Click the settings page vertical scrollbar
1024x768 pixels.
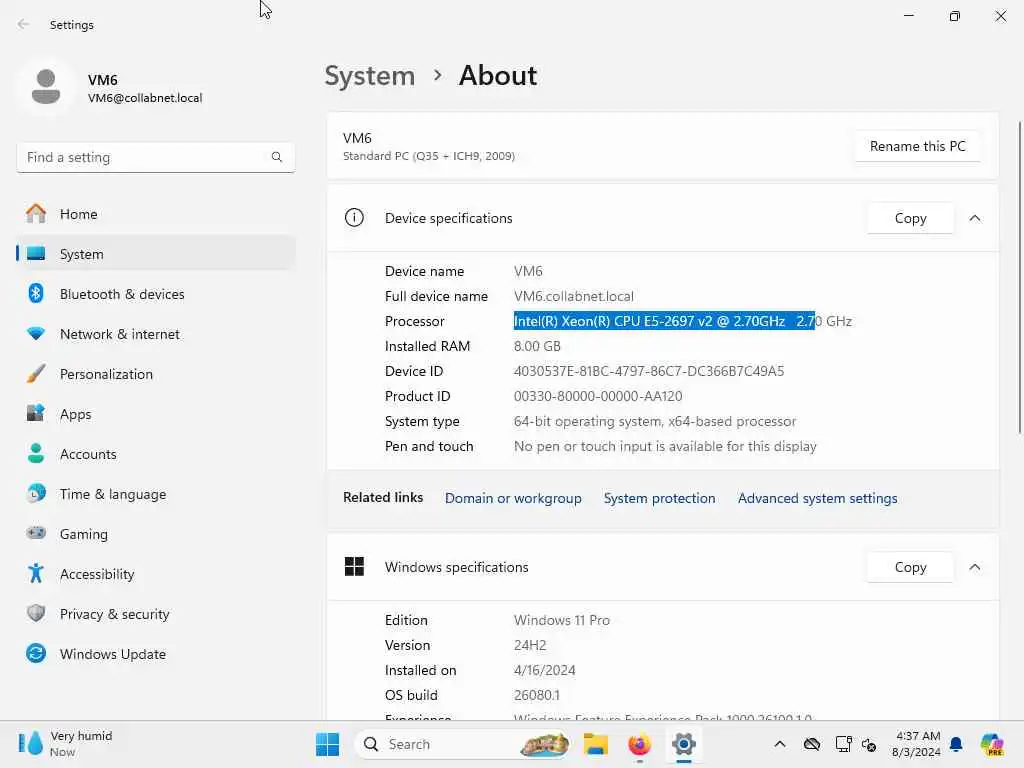(x=1019, y=278)
